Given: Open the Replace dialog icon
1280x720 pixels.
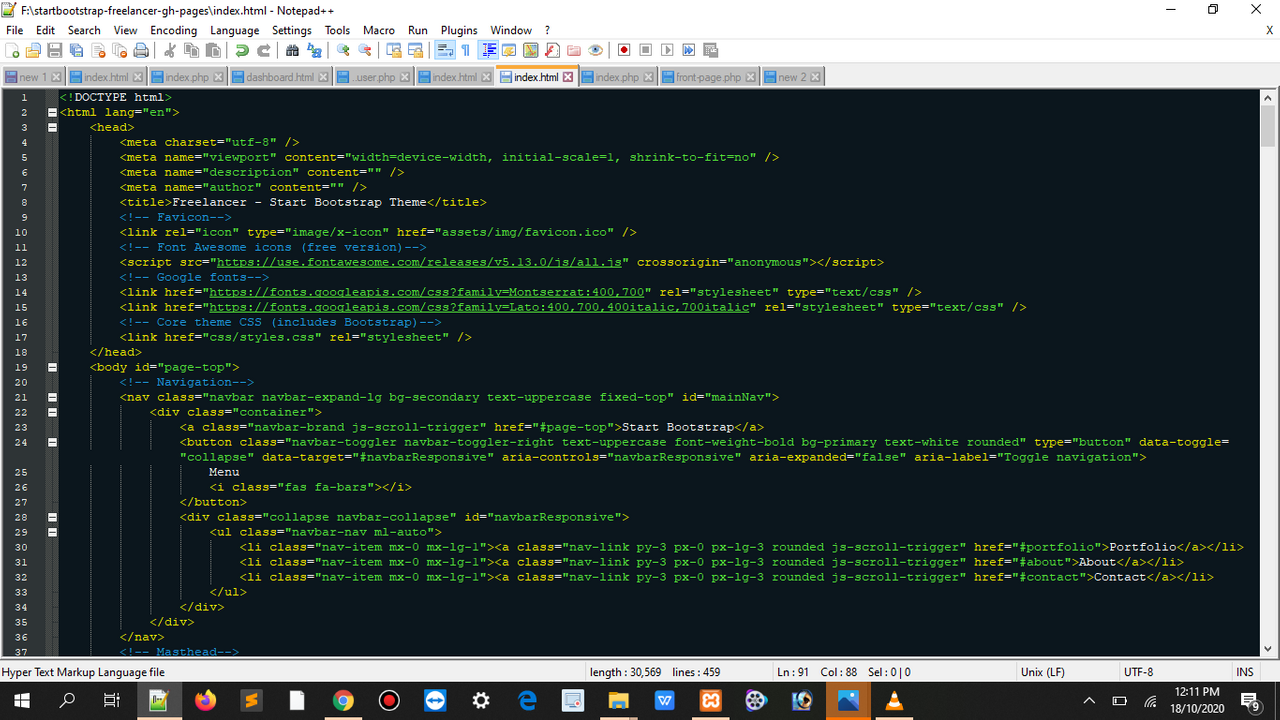Looking at the screenshot, I should (x=314, y=50).
